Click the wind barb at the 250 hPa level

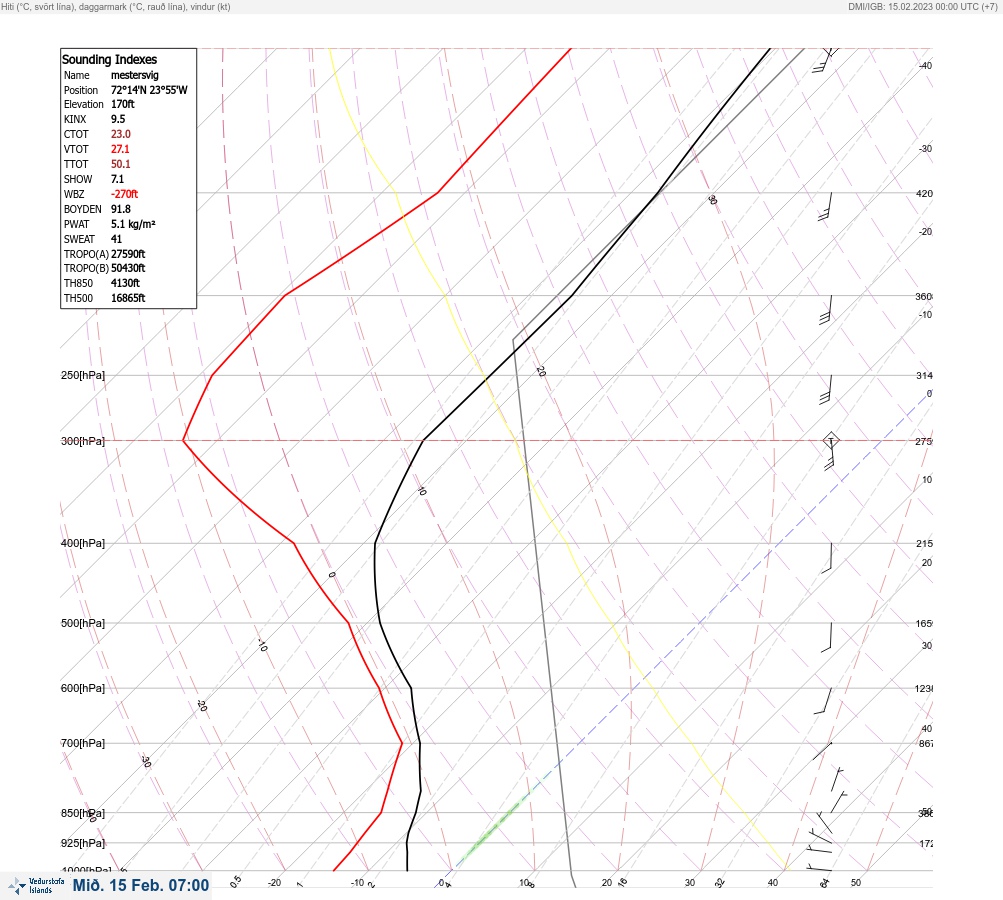pyautogui.click(x=826, y=390)
